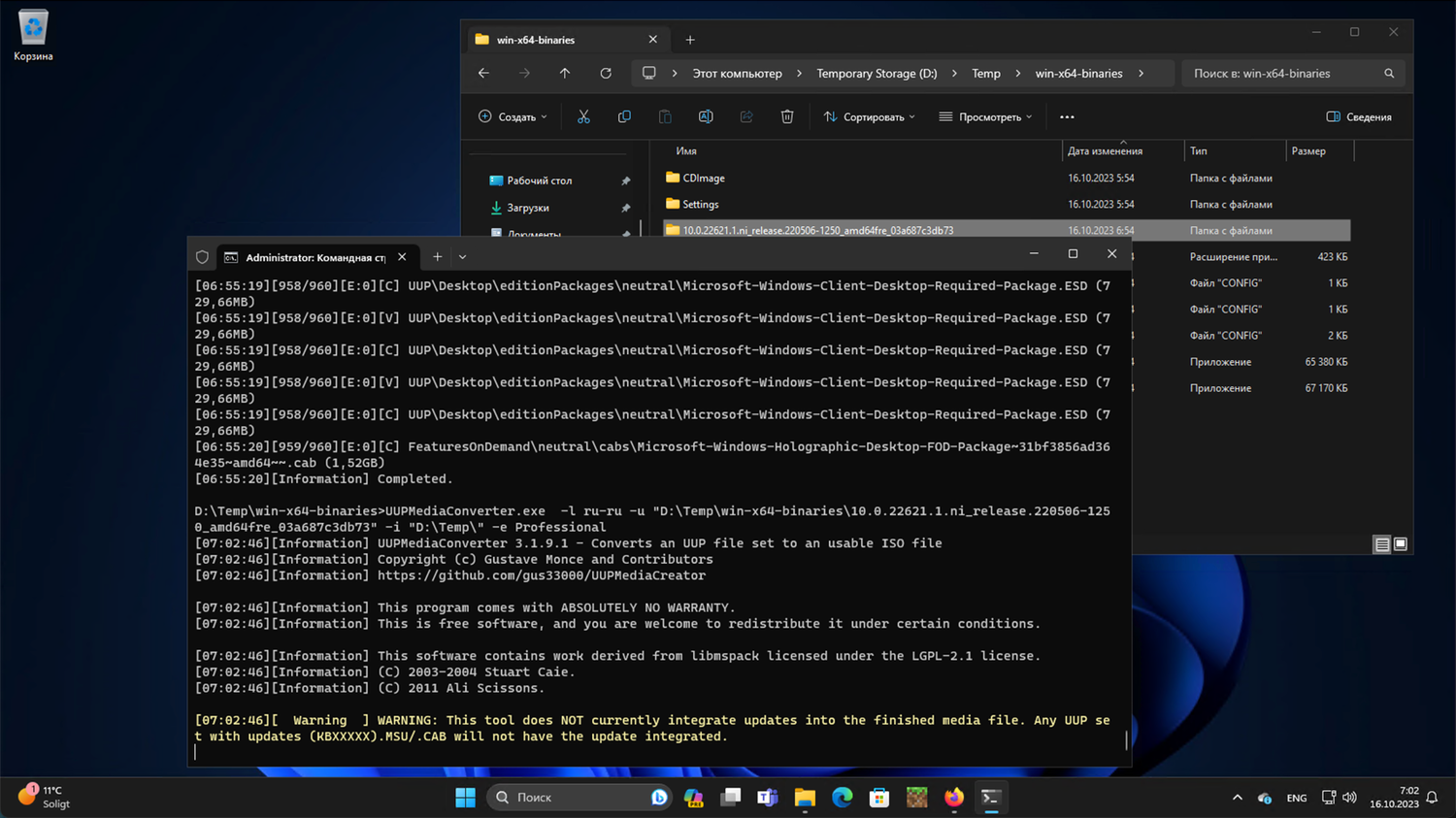Open the Terminal new-tab profile dropdown
Screen dimensions: 1456x818
pos(462,257)
